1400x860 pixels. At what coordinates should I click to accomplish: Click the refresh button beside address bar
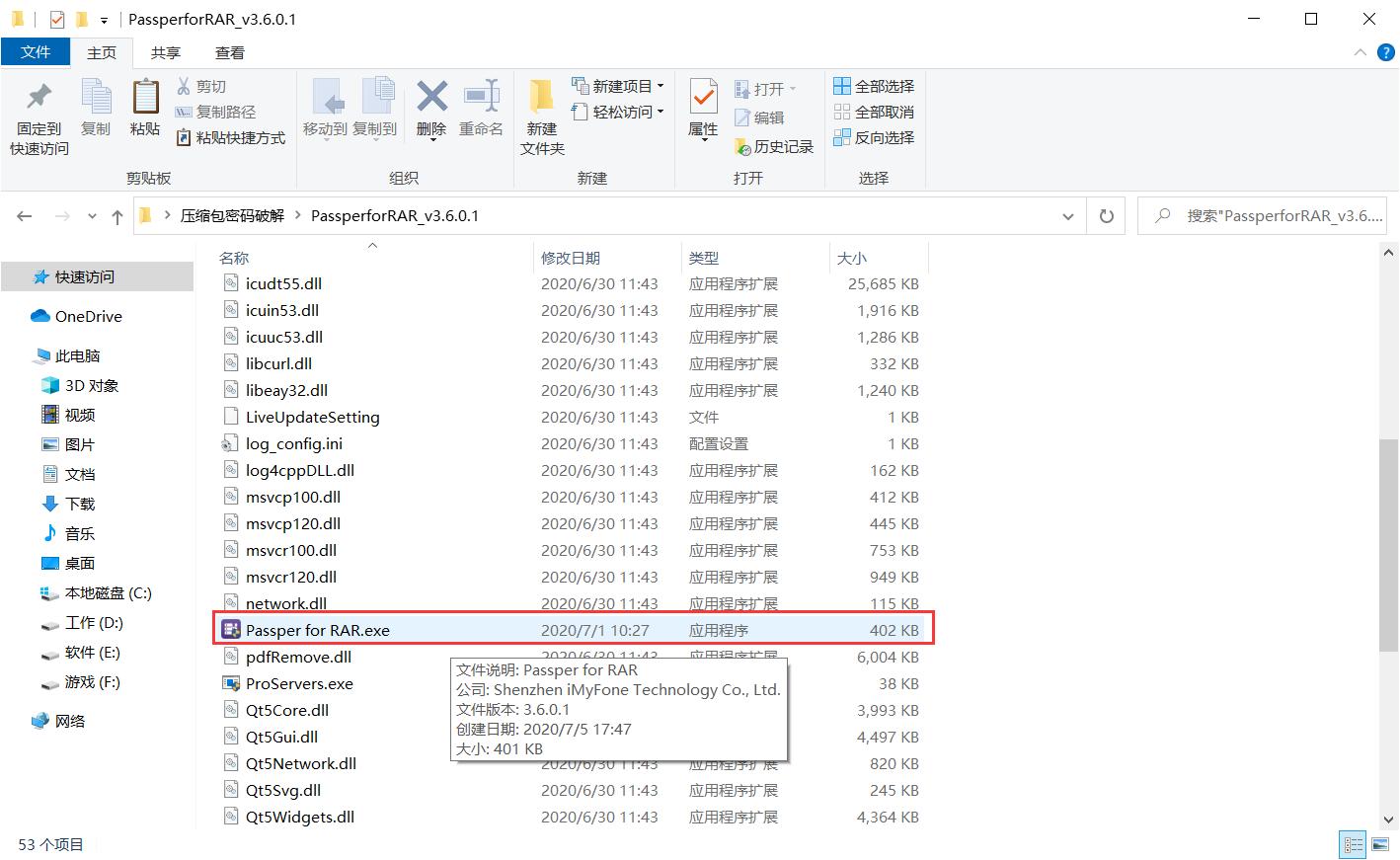1107,216
